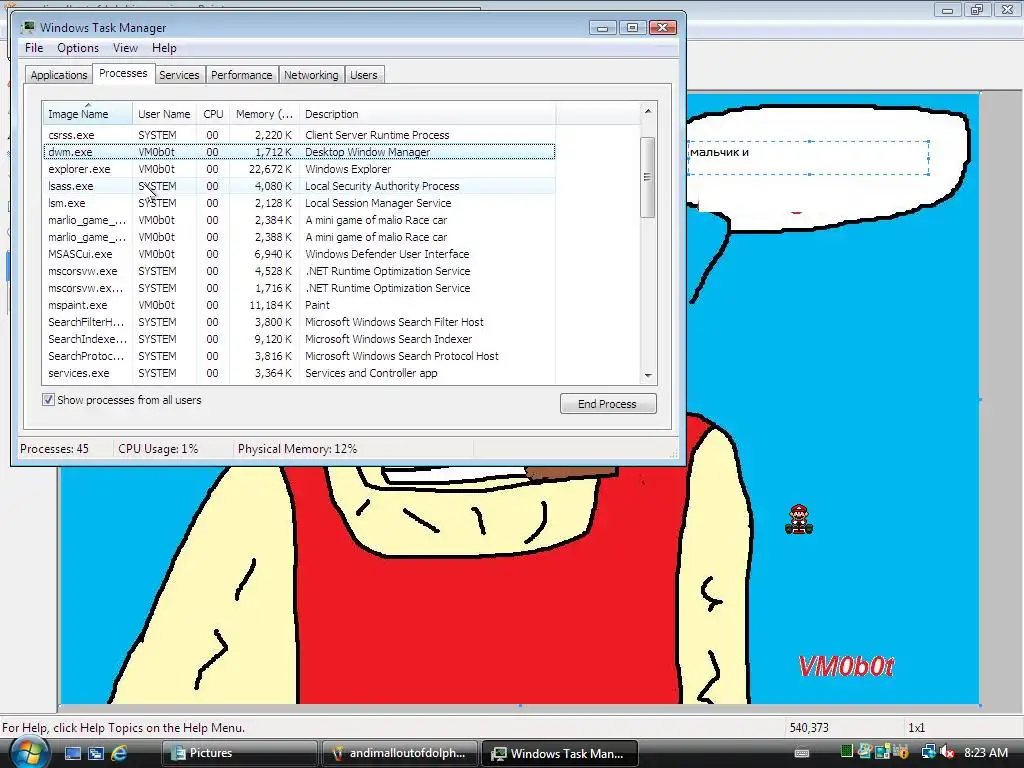Sort processes by CPU column header
The image size is (1024, 768).
point(213,114)
